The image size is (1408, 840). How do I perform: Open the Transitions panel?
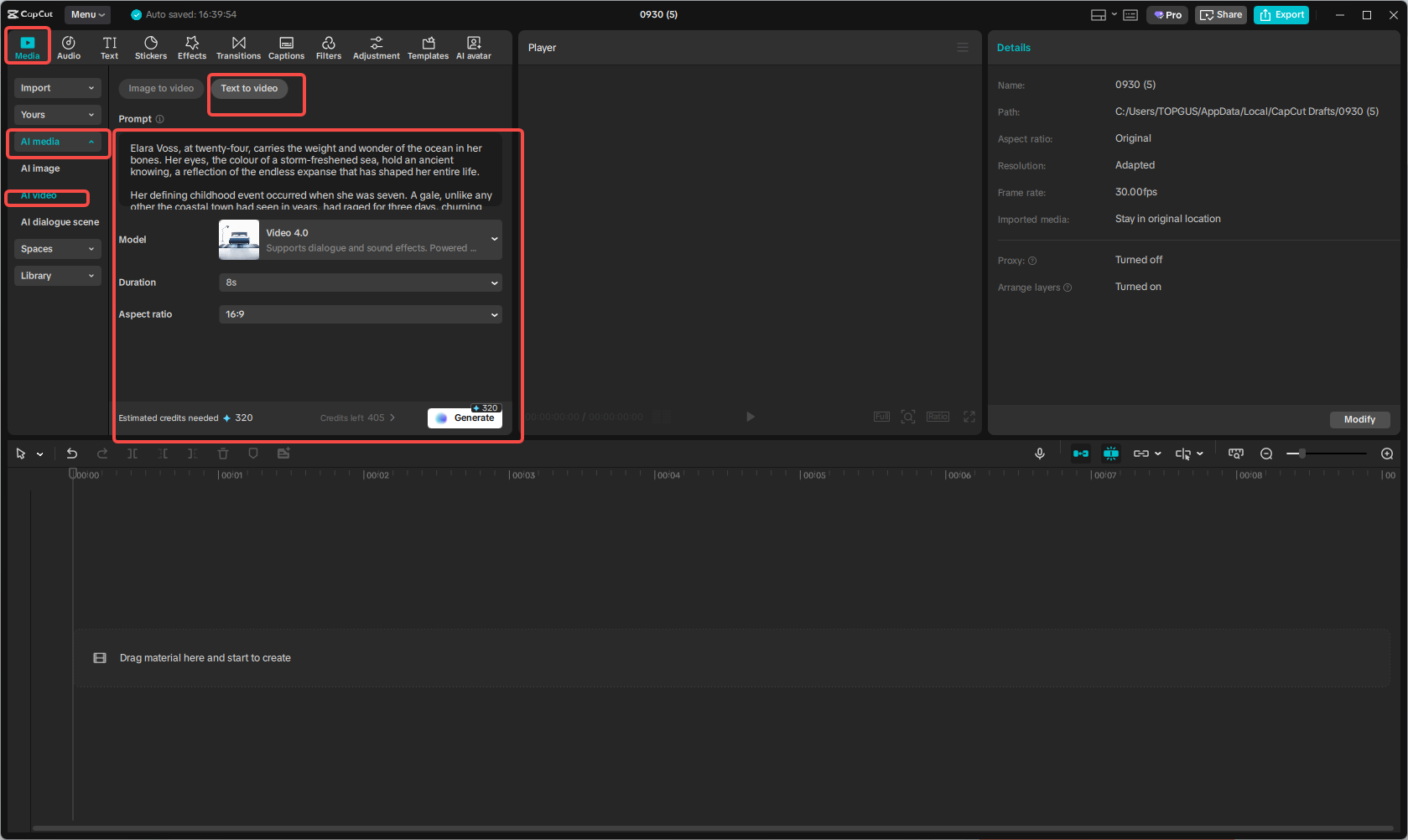[238, 46]
